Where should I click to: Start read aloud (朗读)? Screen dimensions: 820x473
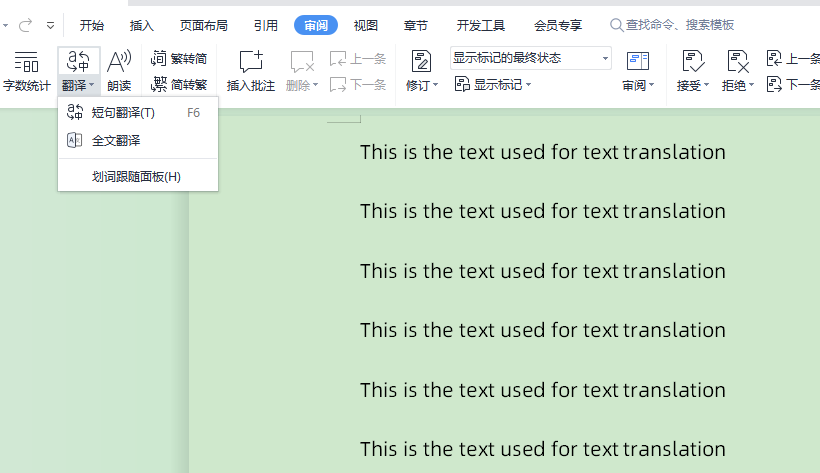click(119, 72)
